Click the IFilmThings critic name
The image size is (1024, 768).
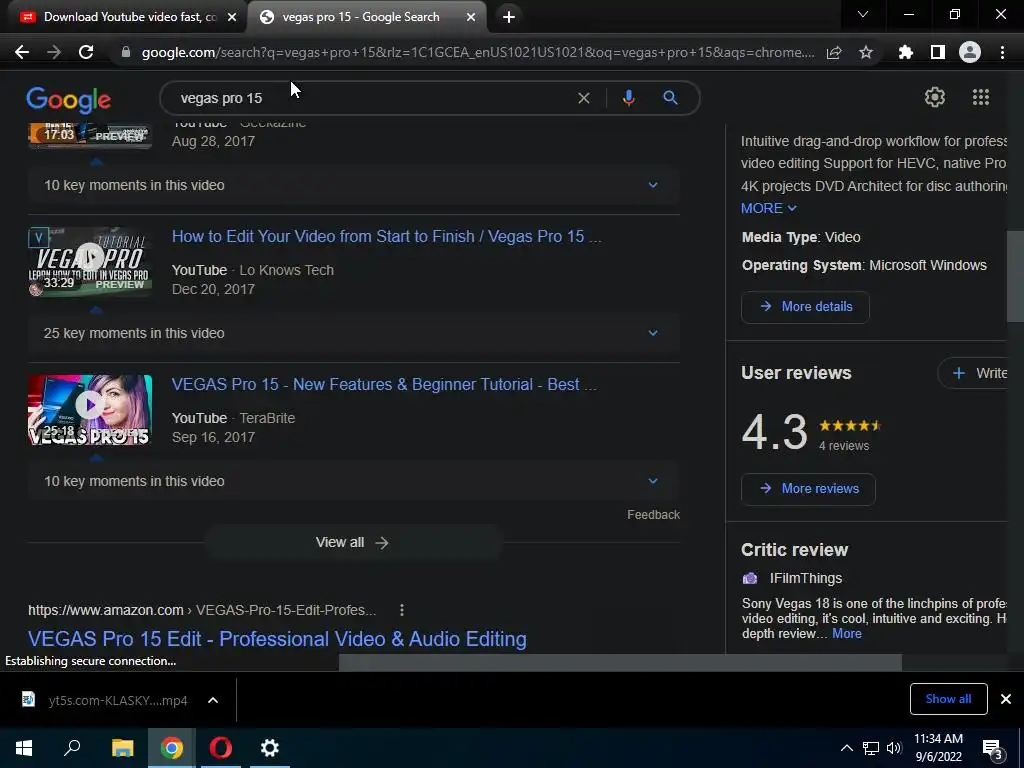pyautogui.click(x=806, y=579)
